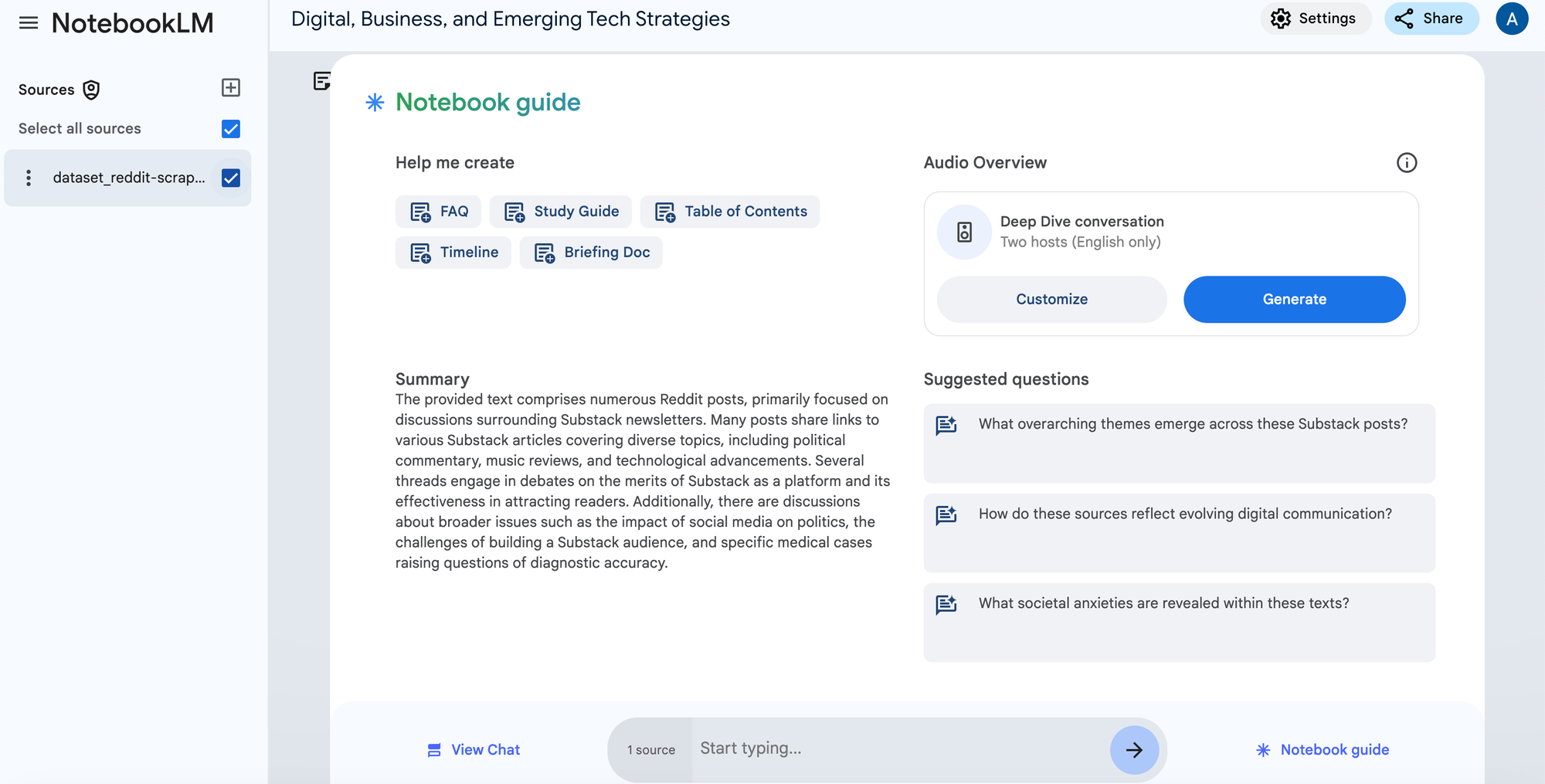Click the Start typing chat input
Screen dimensions: 1545x784
tap(896, 748)
